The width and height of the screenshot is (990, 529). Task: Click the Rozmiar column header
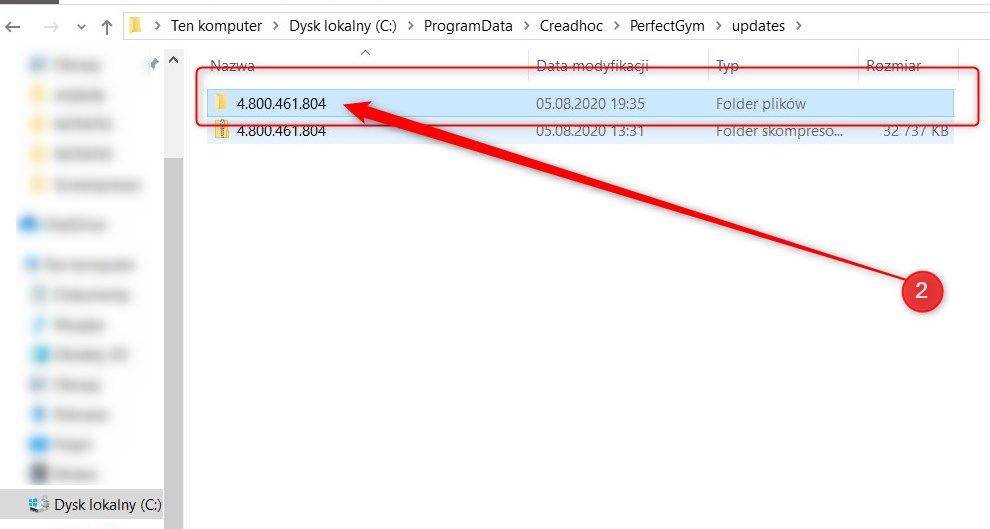point(893,66)
